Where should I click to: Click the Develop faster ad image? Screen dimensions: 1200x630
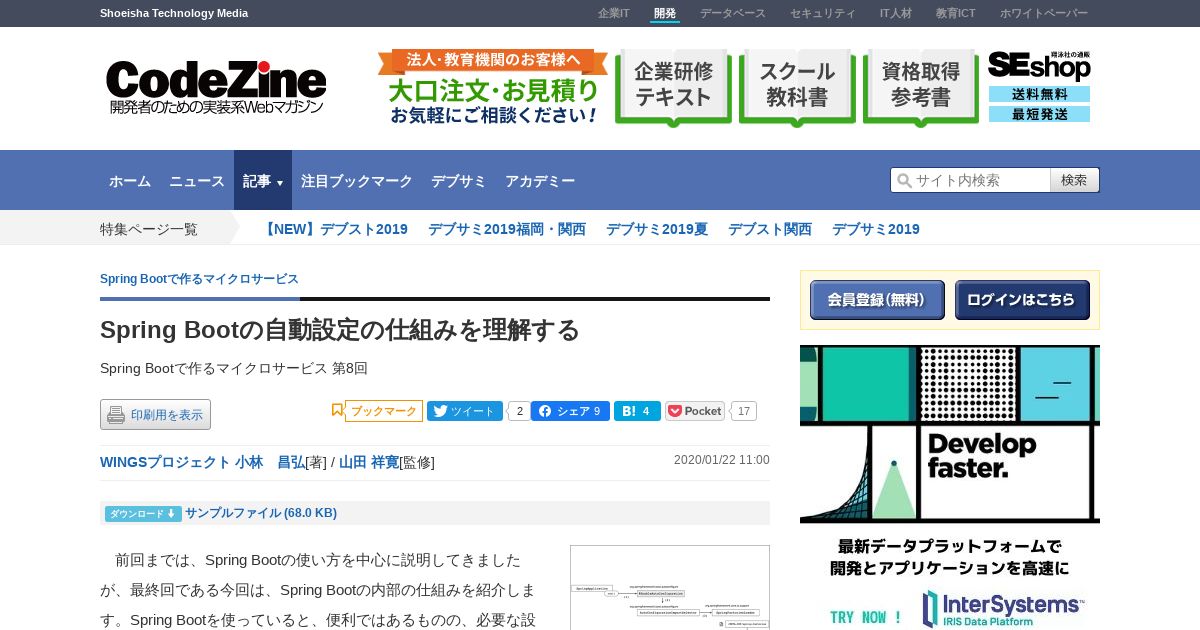(950, 434)
